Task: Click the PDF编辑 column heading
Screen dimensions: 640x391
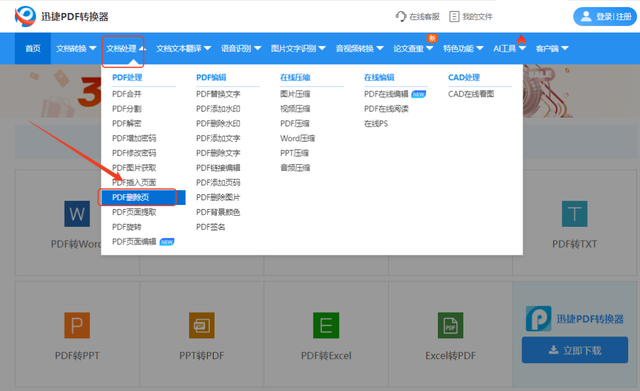Action: pos(211,77)
